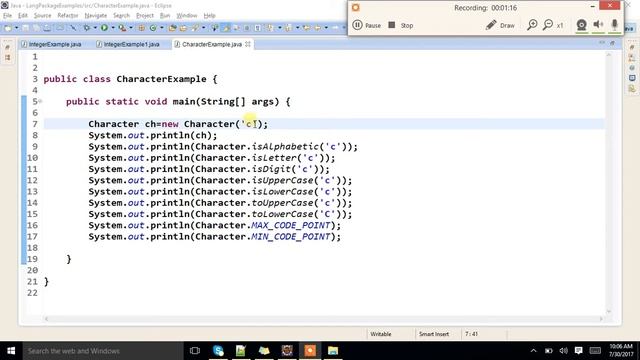Click the Open Type toolbar icon
This screenshot has width=640, height=360.
pos(172,28)
